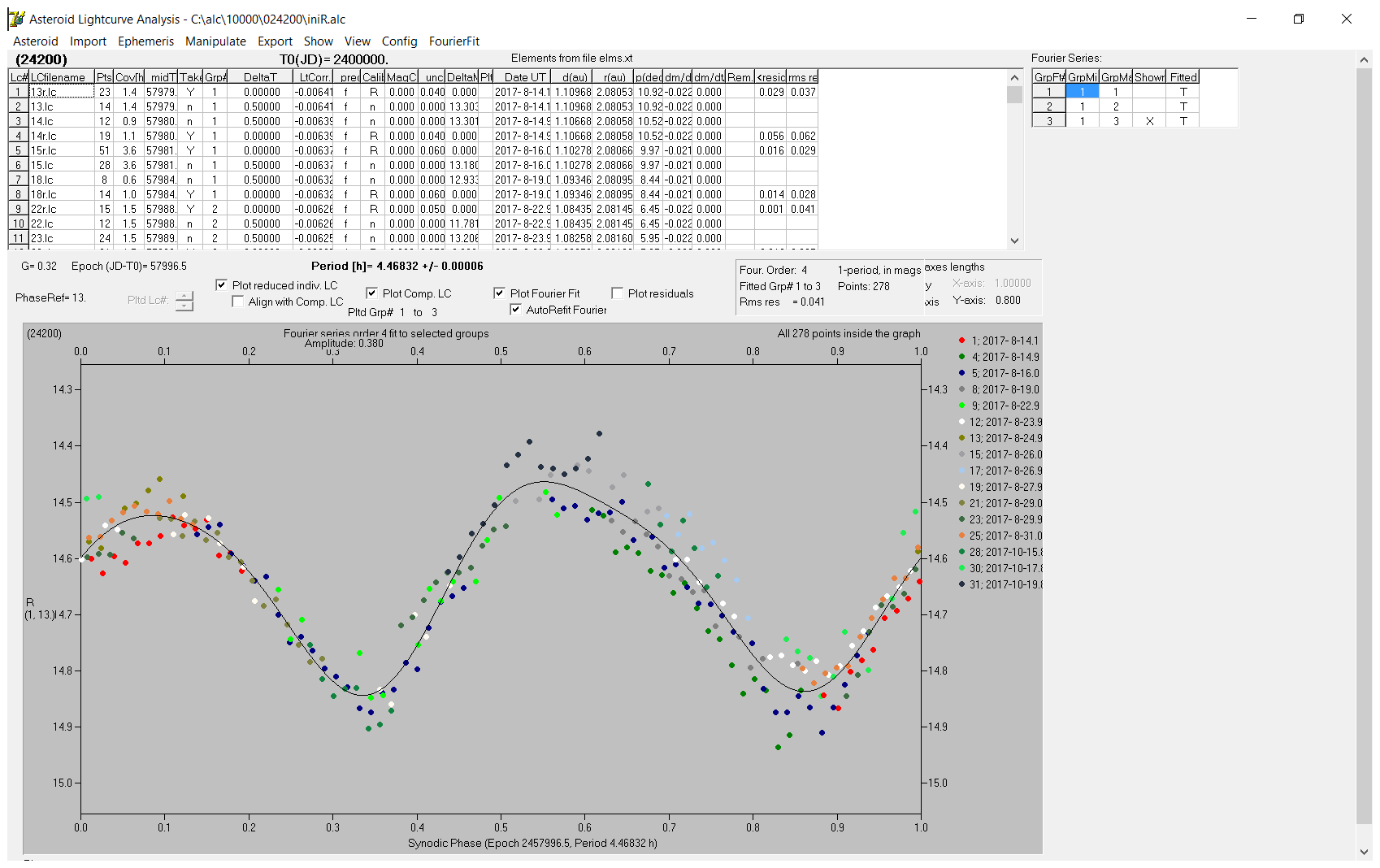The height and width of the screenshot is (868, 1380).
Task: Click the Y-axis length value 0.800
Action: pos(1008,300)
